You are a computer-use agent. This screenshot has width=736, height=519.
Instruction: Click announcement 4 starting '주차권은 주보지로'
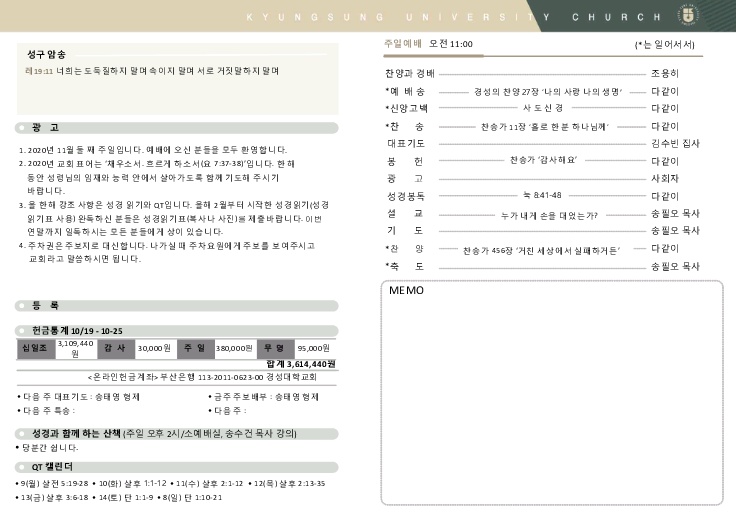167,252
